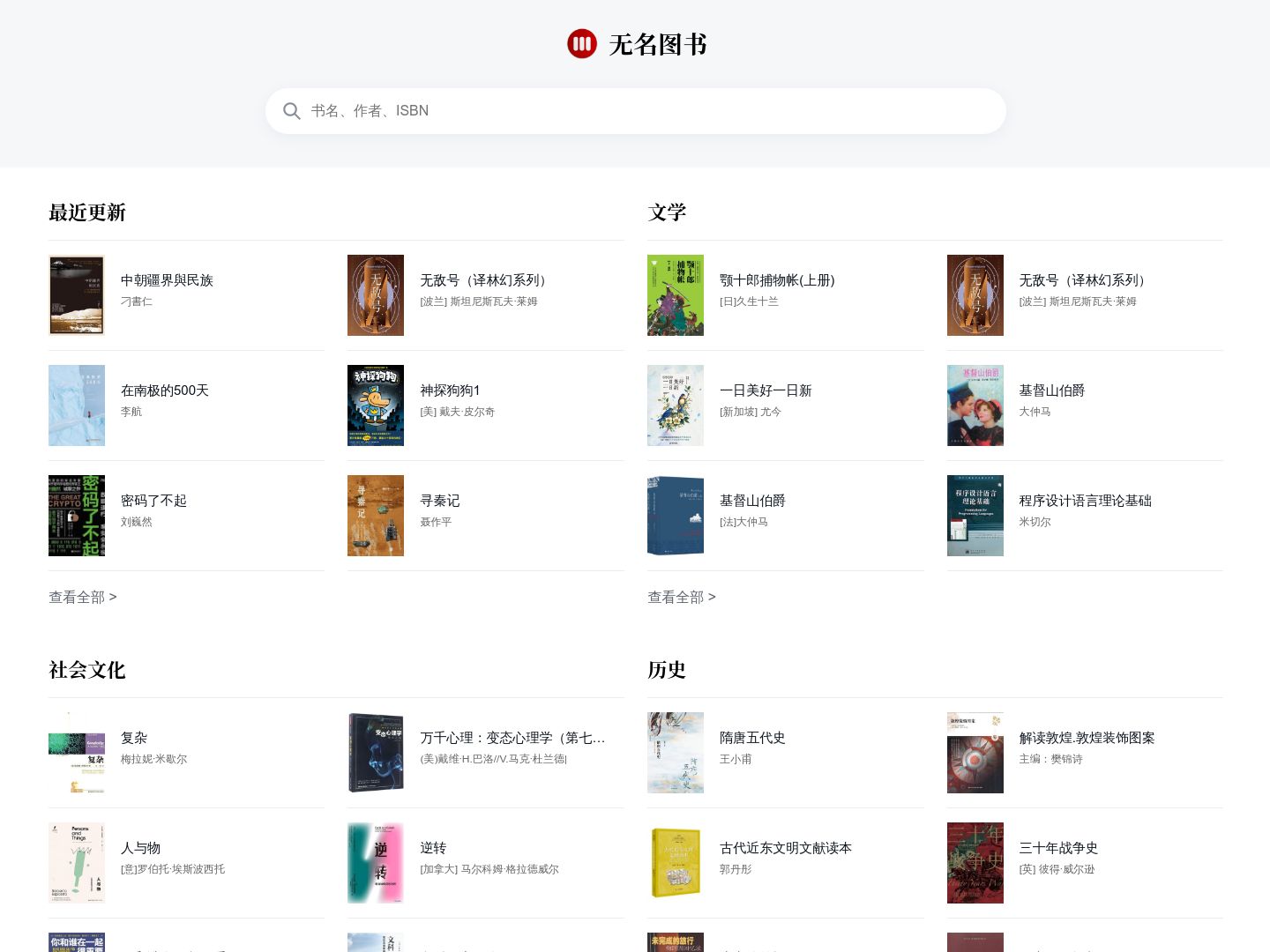Open book title 密码了不起
The height and width of the screenshot is (952, 1270).
(x=153, y=501)
